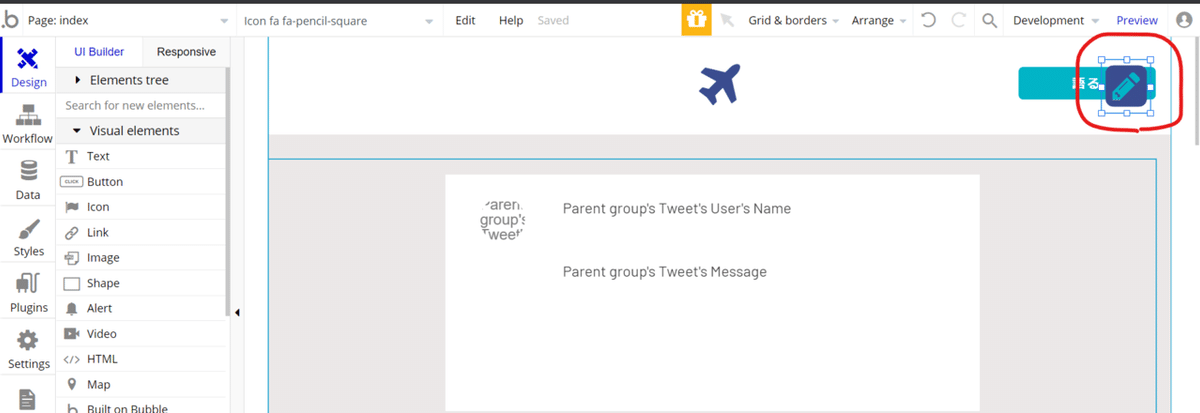The height and width of the screenshot is (413, 1200).
Task: Go to the Data tab
Action: (x=28, y=180)
